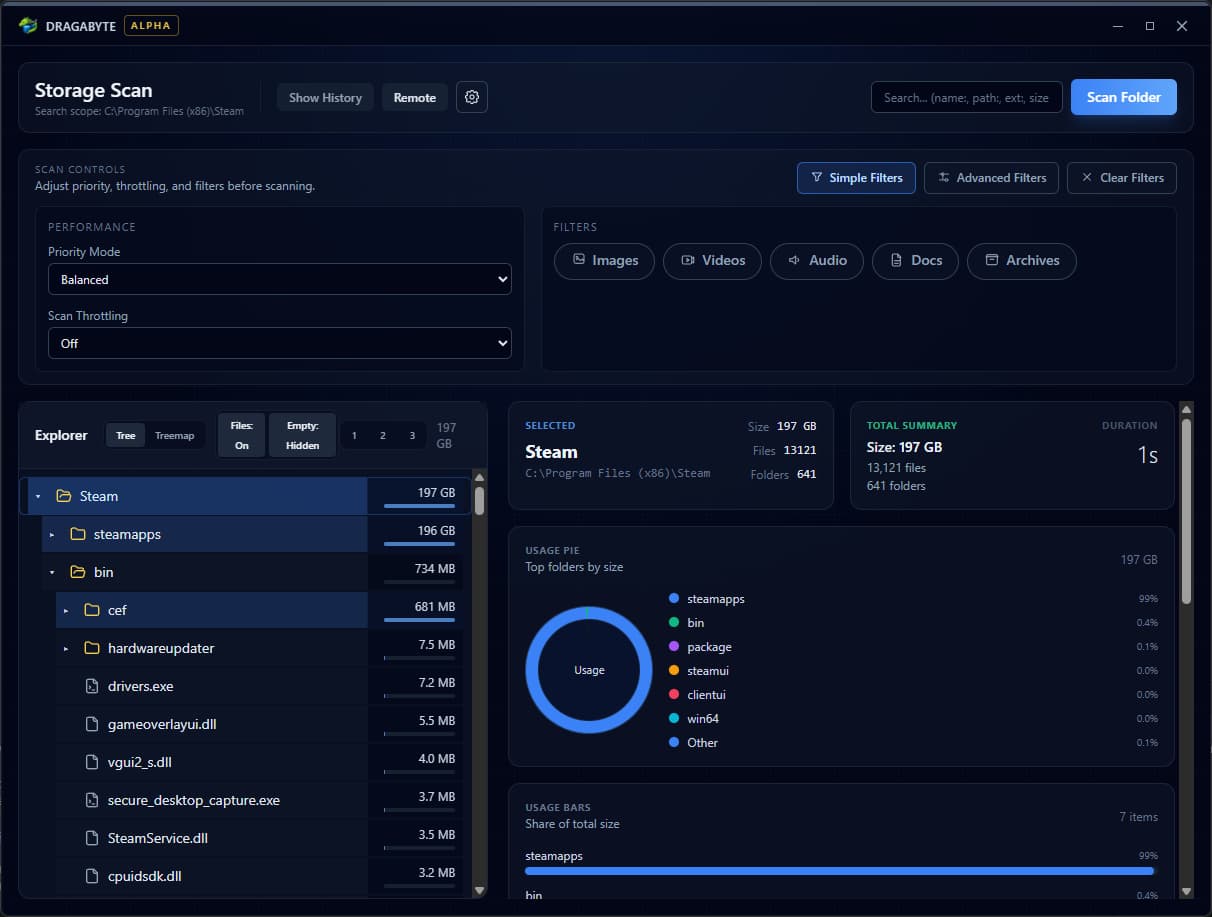This screenshot has width=1212, height=917.
Task: Switch Explorer to Tree view
Action: pyautogui.click(x=126, y=435)
